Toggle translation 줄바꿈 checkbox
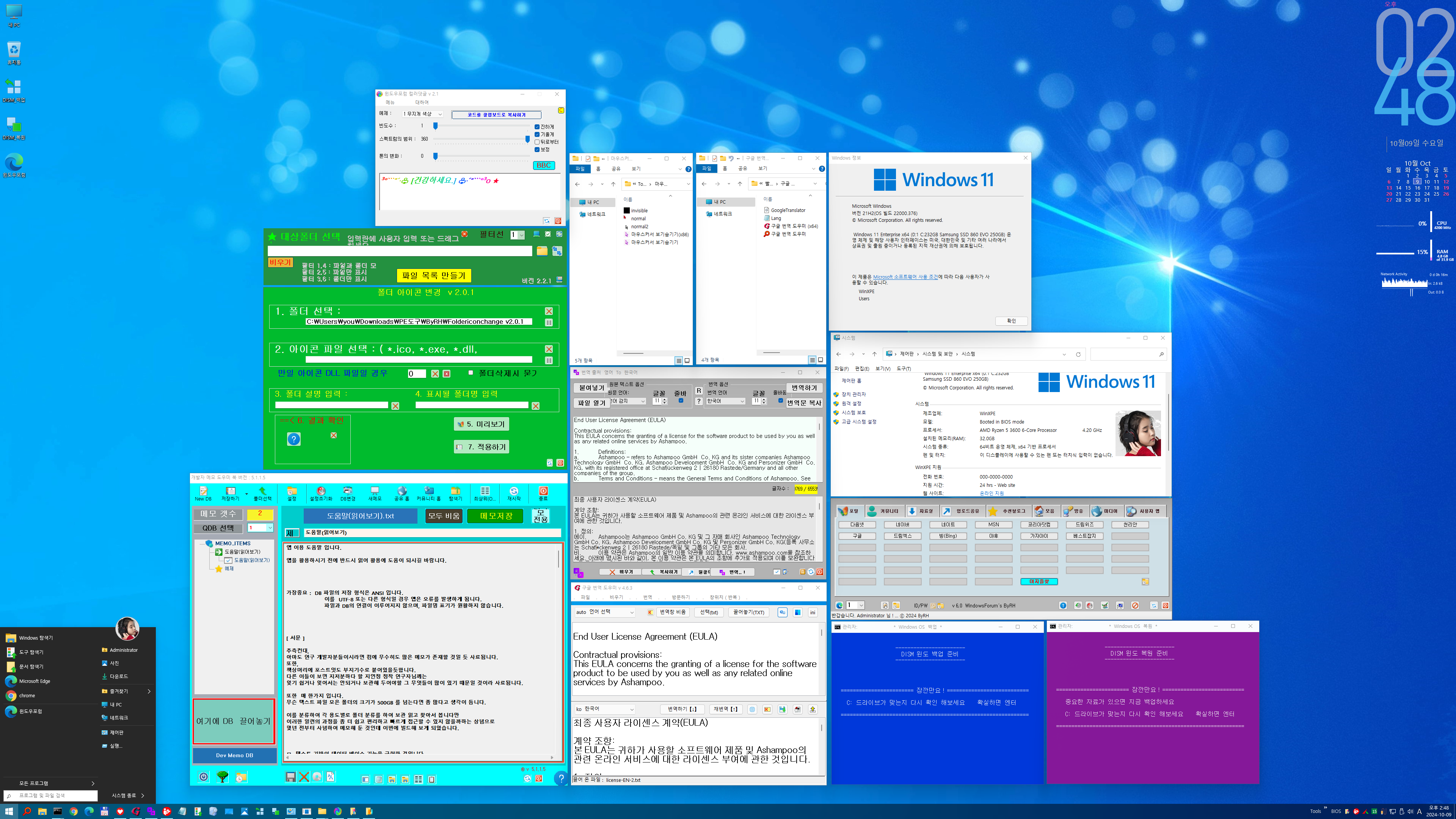Image resolution: width=1456 pixels, height=819 pixels. point(781,401)
